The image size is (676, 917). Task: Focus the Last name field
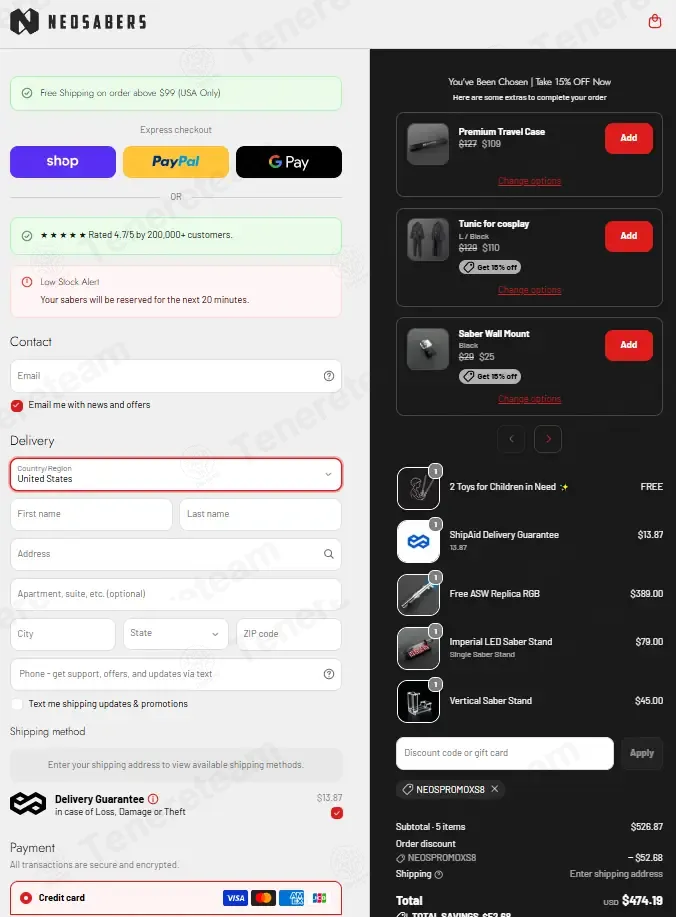(x=260, y=514)
